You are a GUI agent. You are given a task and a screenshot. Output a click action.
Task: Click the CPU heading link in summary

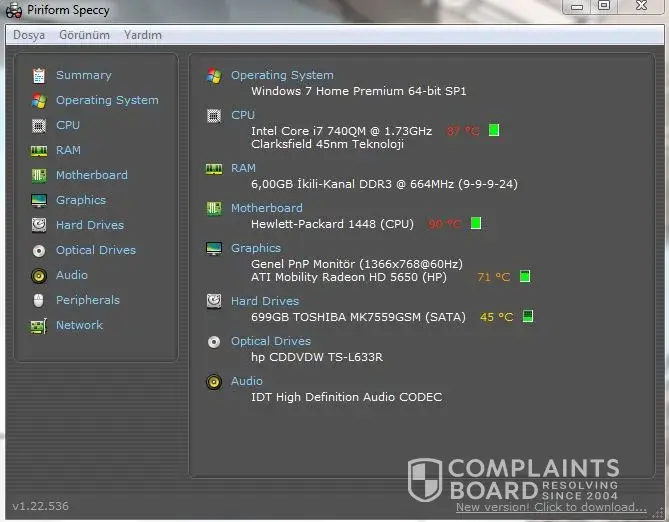243,115
